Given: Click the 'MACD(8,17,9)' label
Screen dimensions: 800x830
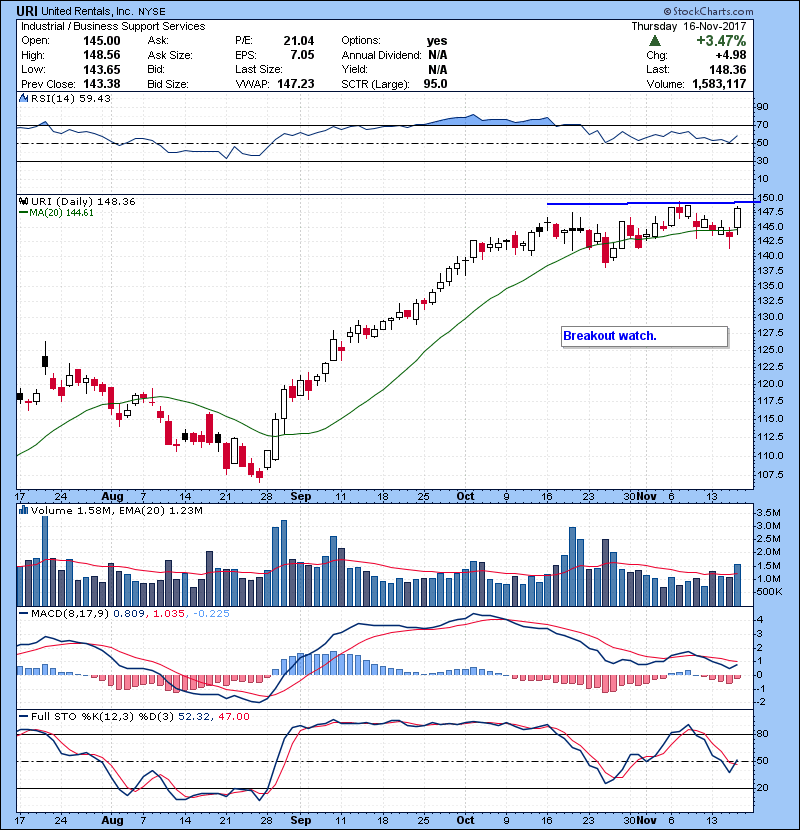Looking at the screenshot, I should click(x=70, y=614).
